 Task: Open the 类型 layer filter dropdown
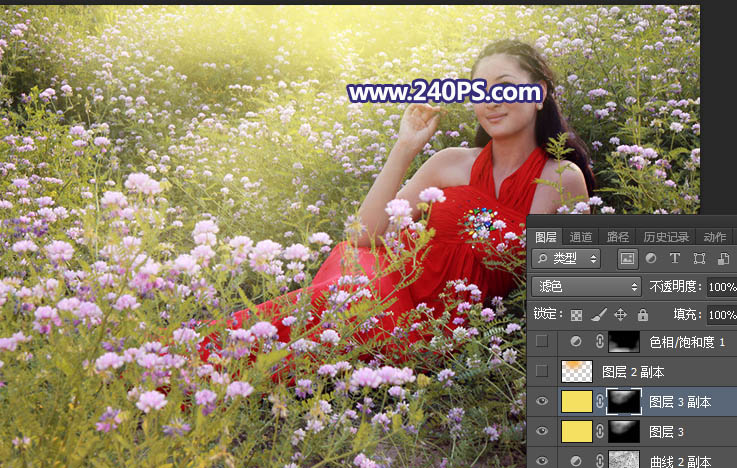pyautogui.click(x=566, y=259)
